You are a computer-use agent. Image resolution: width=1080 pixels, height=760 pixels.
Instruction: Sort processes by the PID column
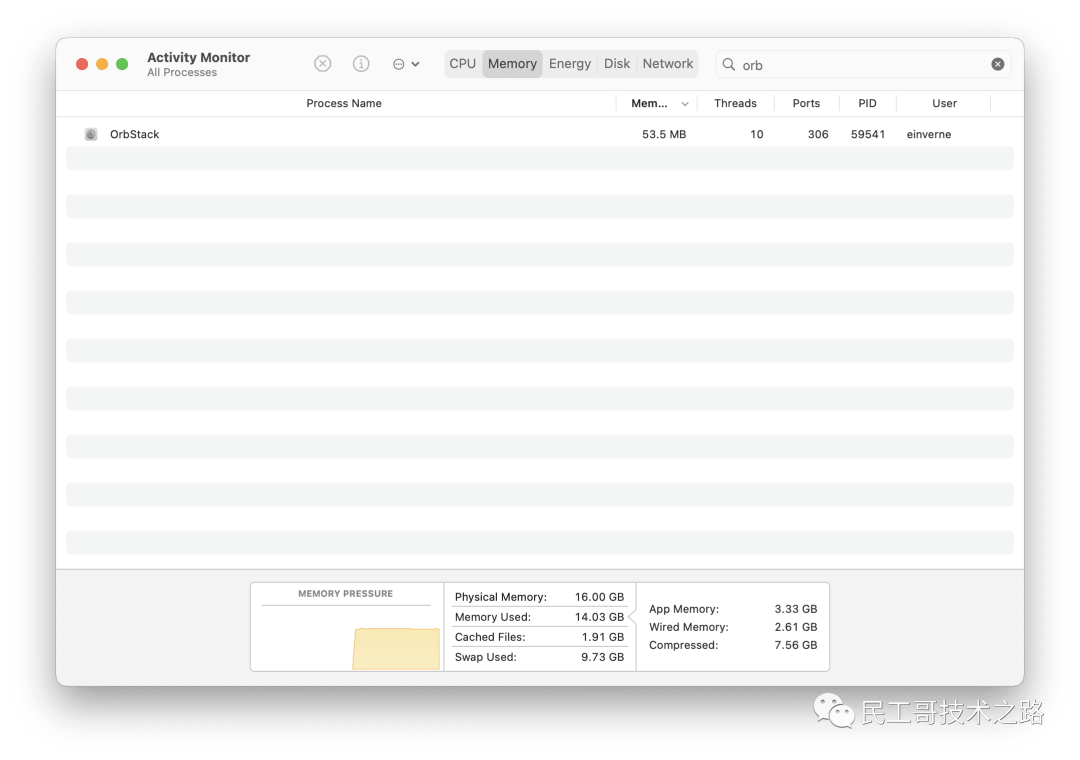(867, 103)
